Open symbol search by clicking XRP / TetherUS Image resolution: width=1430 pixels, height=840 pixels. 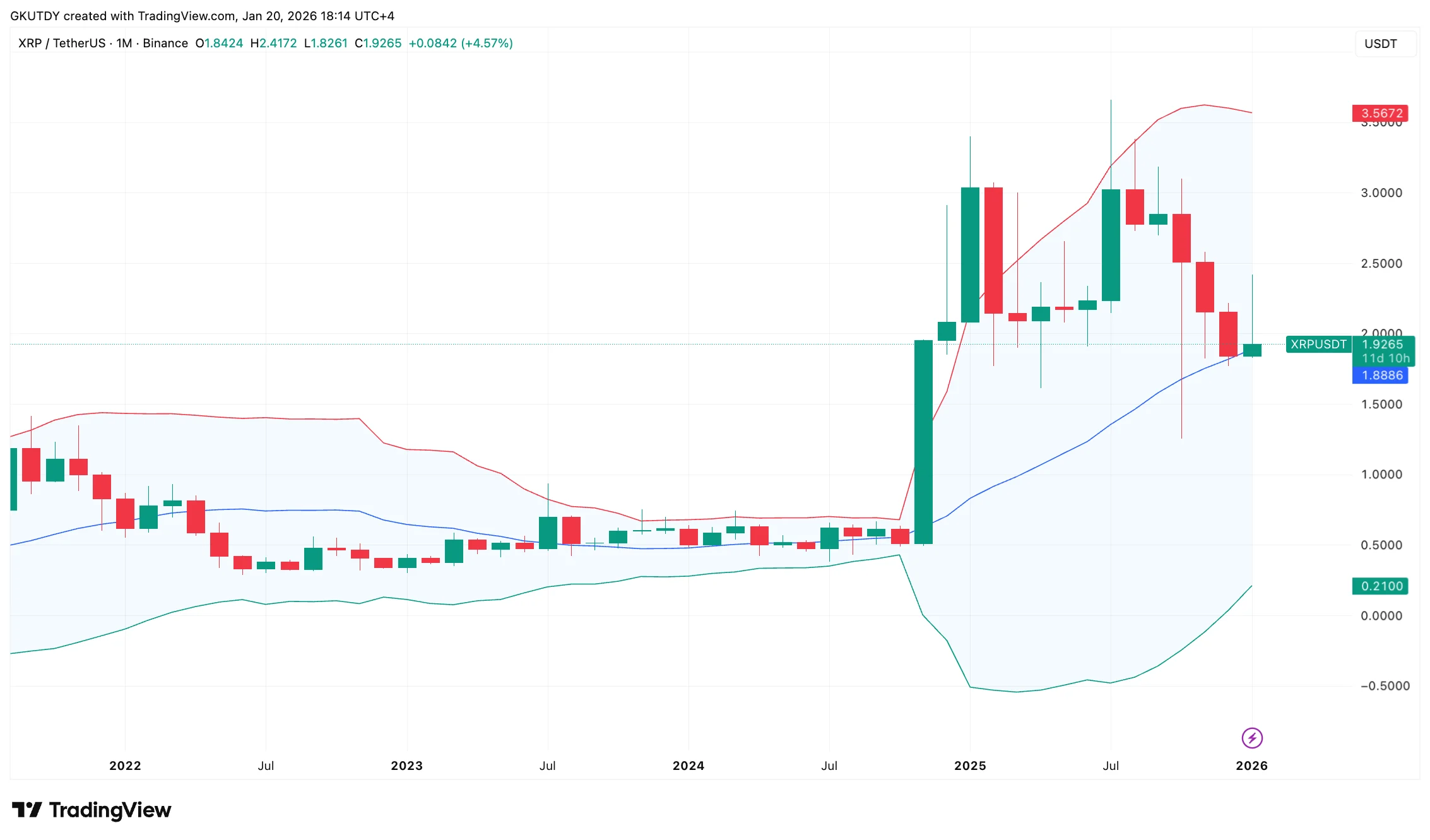[63, 43]
